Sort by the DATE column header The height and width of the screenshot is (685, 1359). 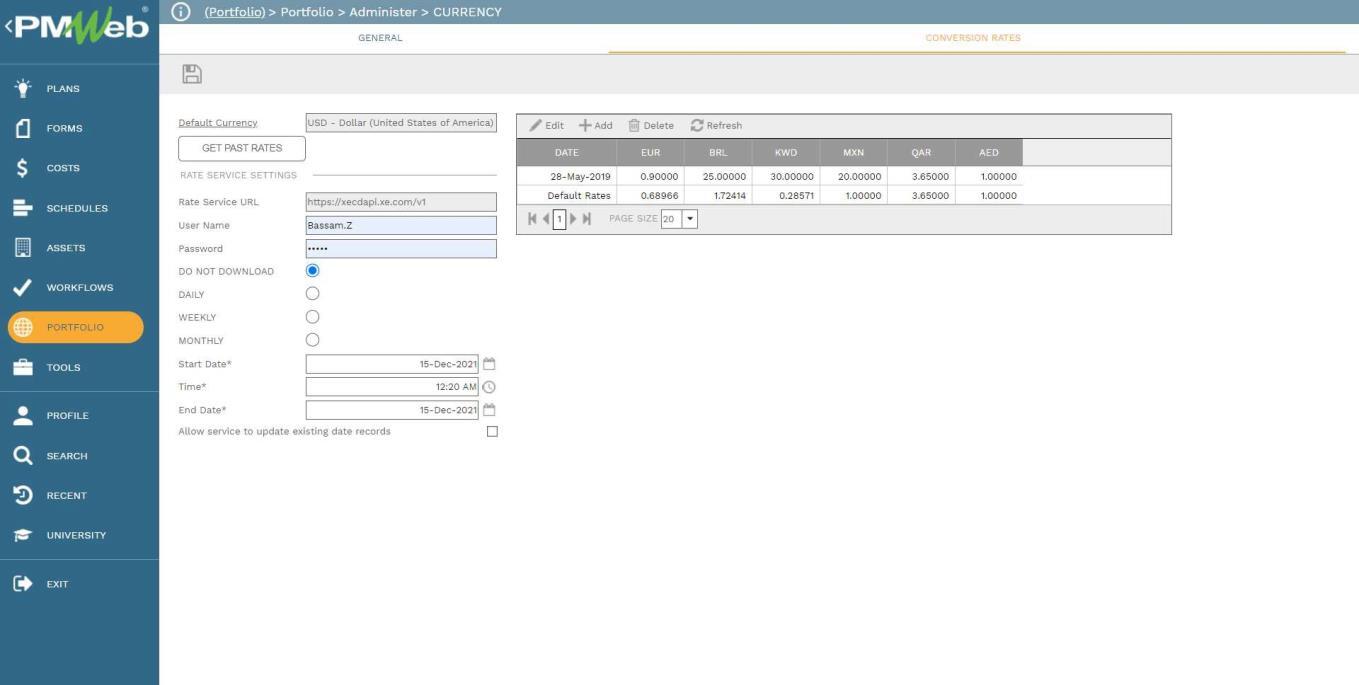[x=566, y=153]
